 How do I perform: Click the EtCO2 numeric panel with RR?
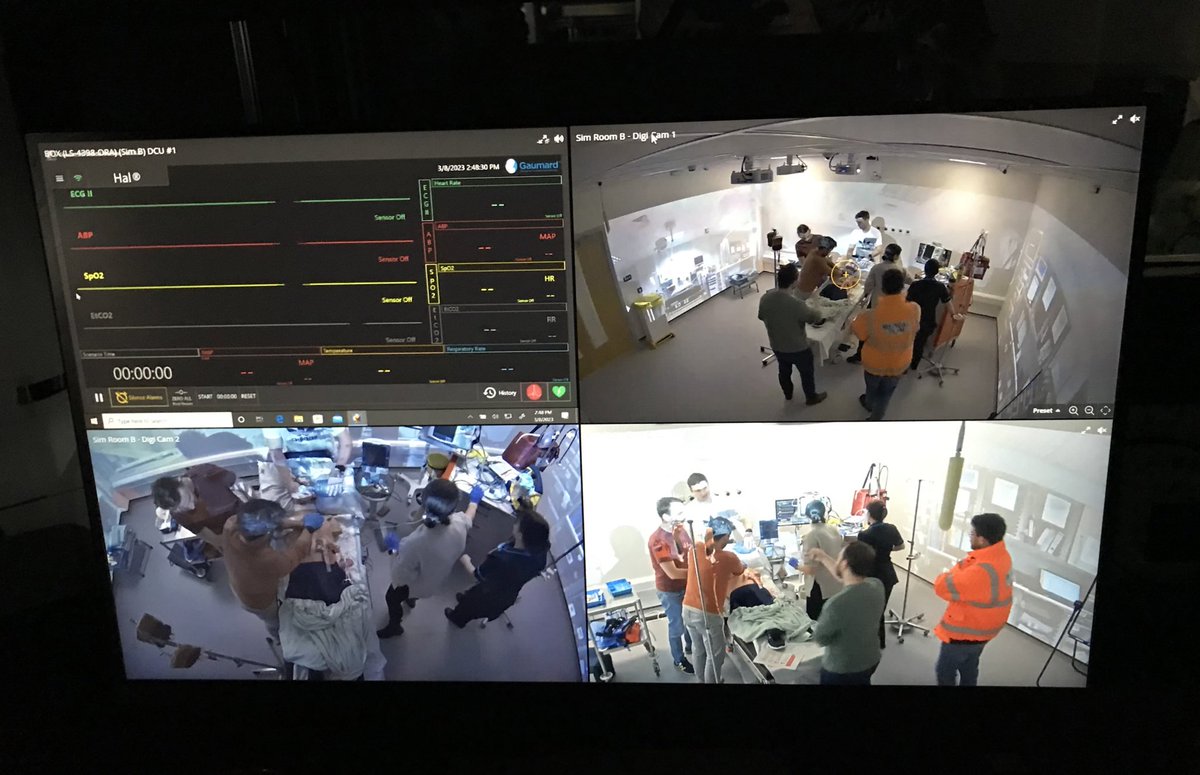point(504,325)
